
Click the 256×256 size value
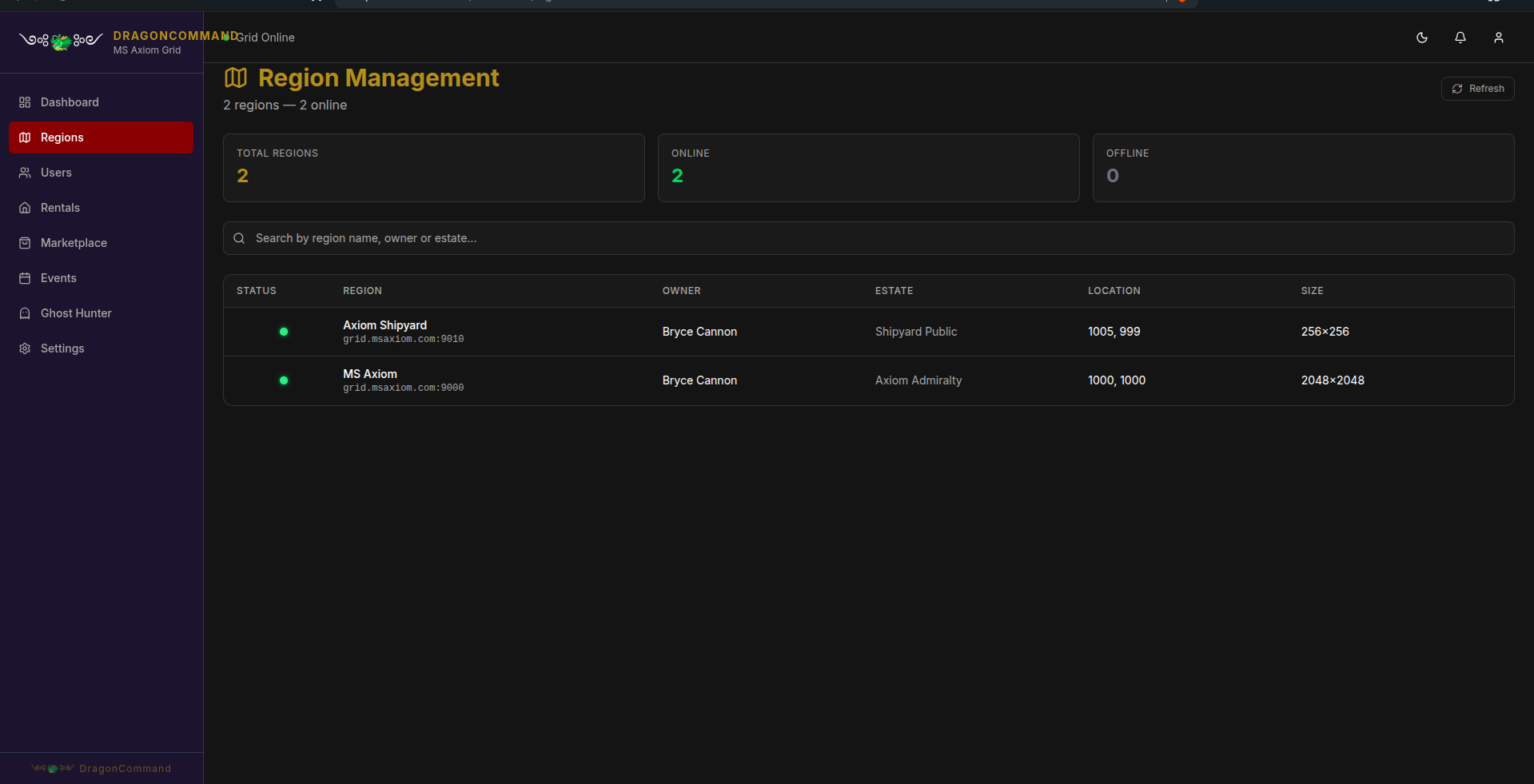click(x=1325, y=332)
